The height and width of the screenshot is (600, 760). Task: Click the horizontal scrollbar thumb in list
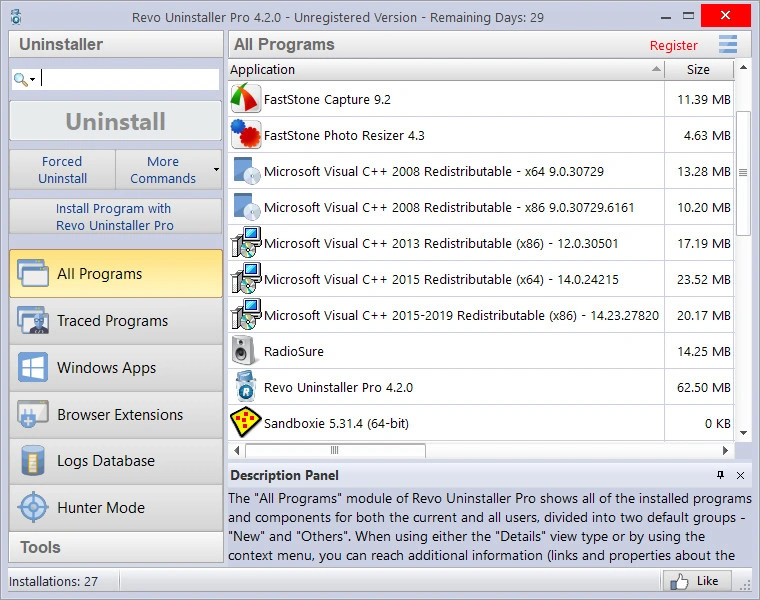click(x=334, y=451)
